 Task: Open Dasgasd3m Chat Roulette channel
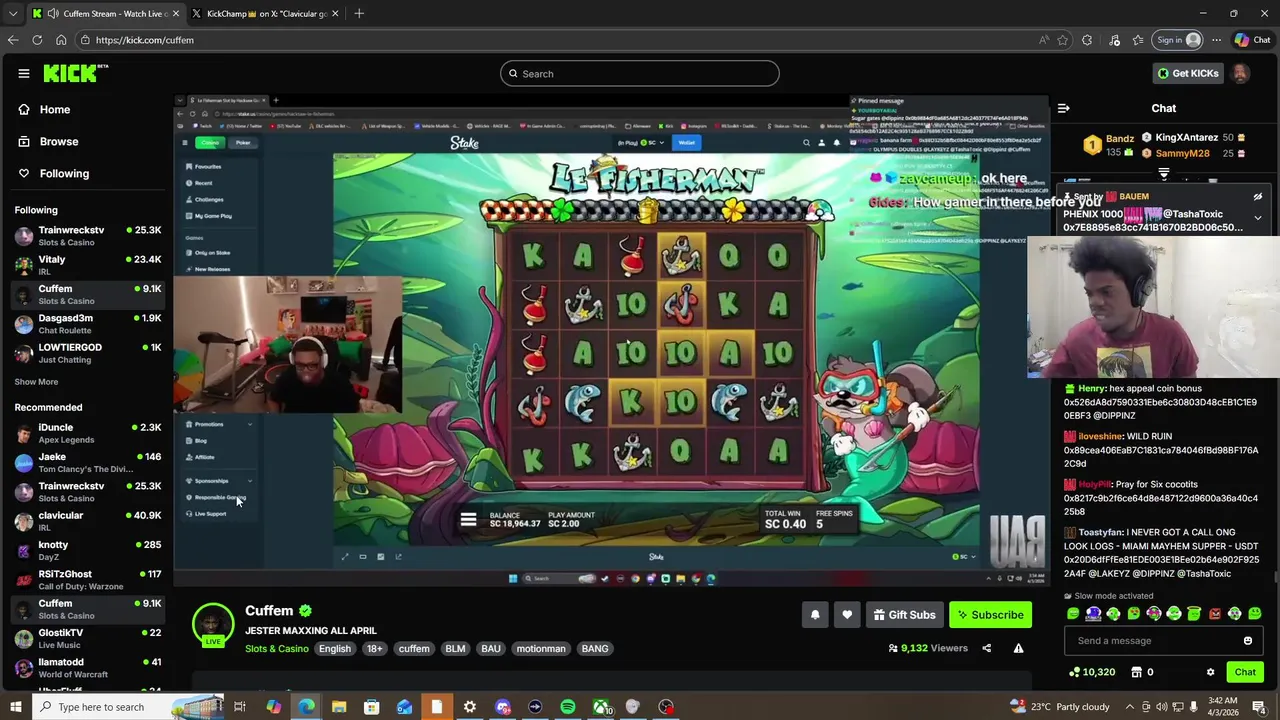[x=87, y=324]
